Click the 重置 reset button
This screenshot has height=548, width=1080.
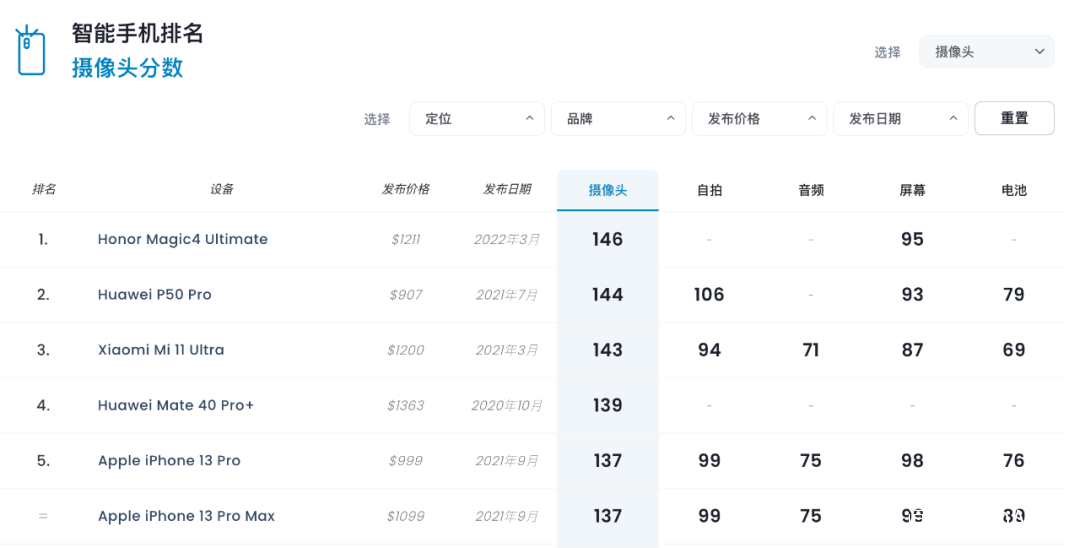[1014, 118]
